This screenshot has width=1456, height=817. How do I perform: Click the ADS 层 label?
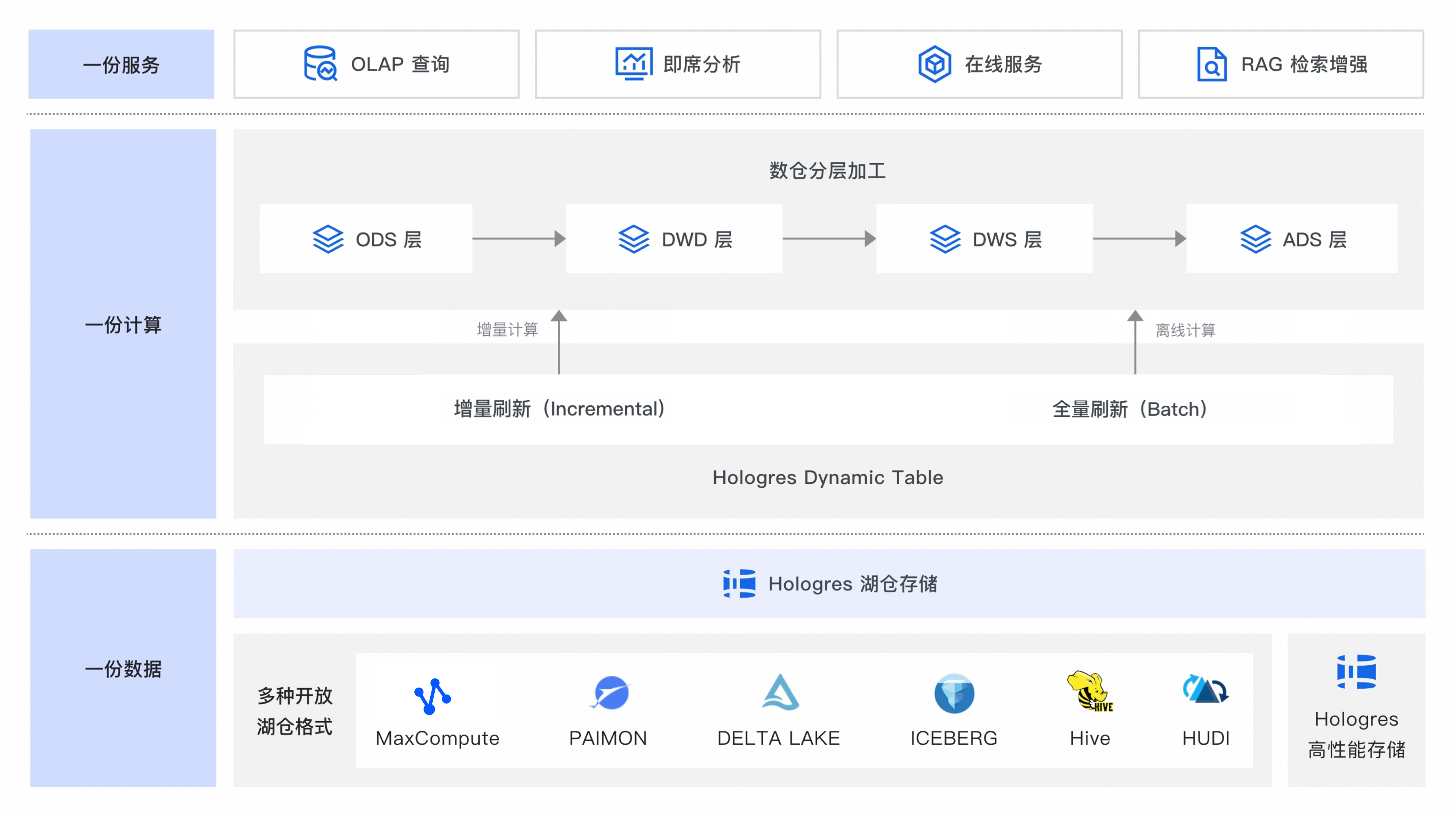1315,239
